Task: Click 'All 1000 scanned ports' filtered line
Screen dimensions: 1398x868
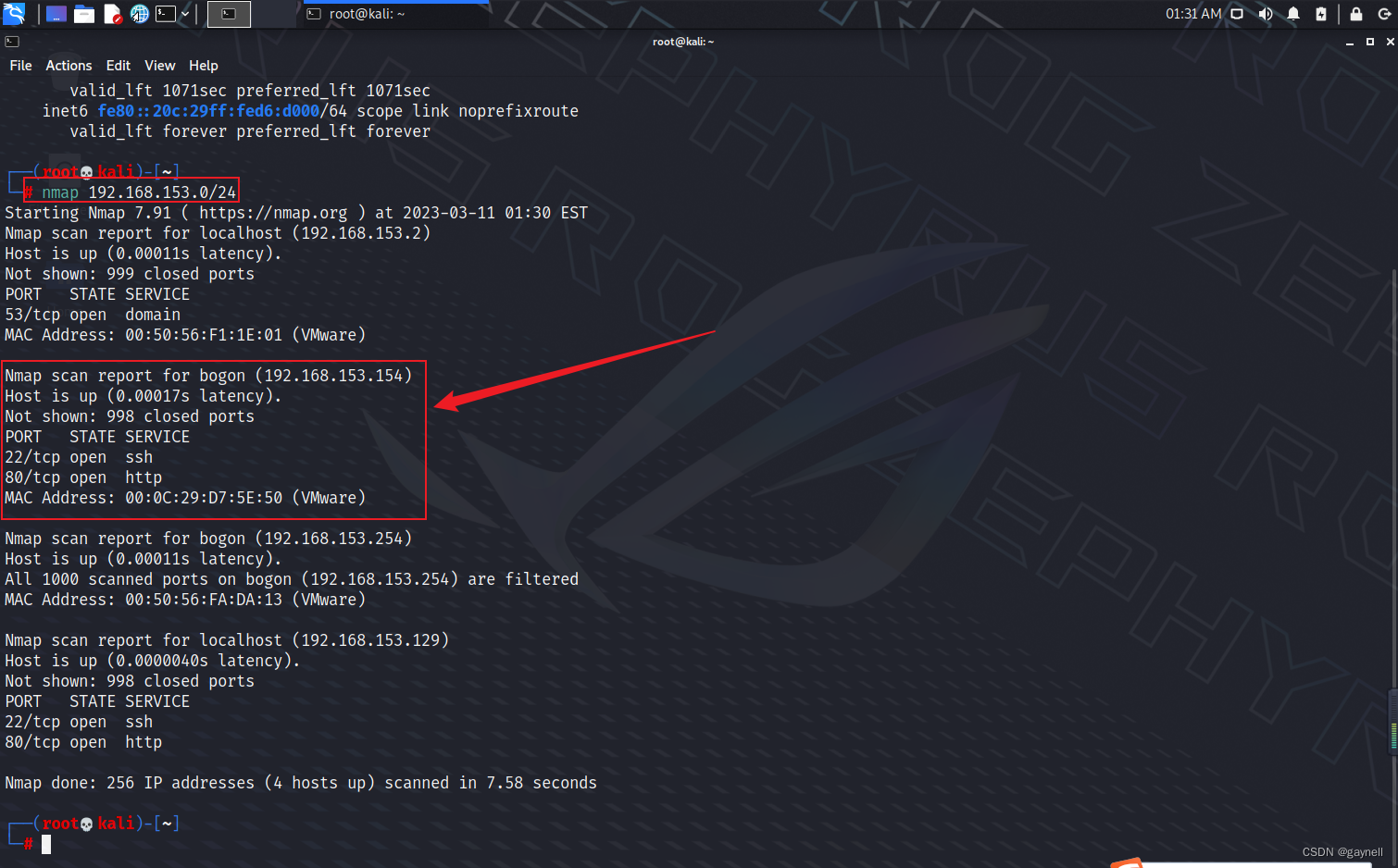Action: point(292,579)
